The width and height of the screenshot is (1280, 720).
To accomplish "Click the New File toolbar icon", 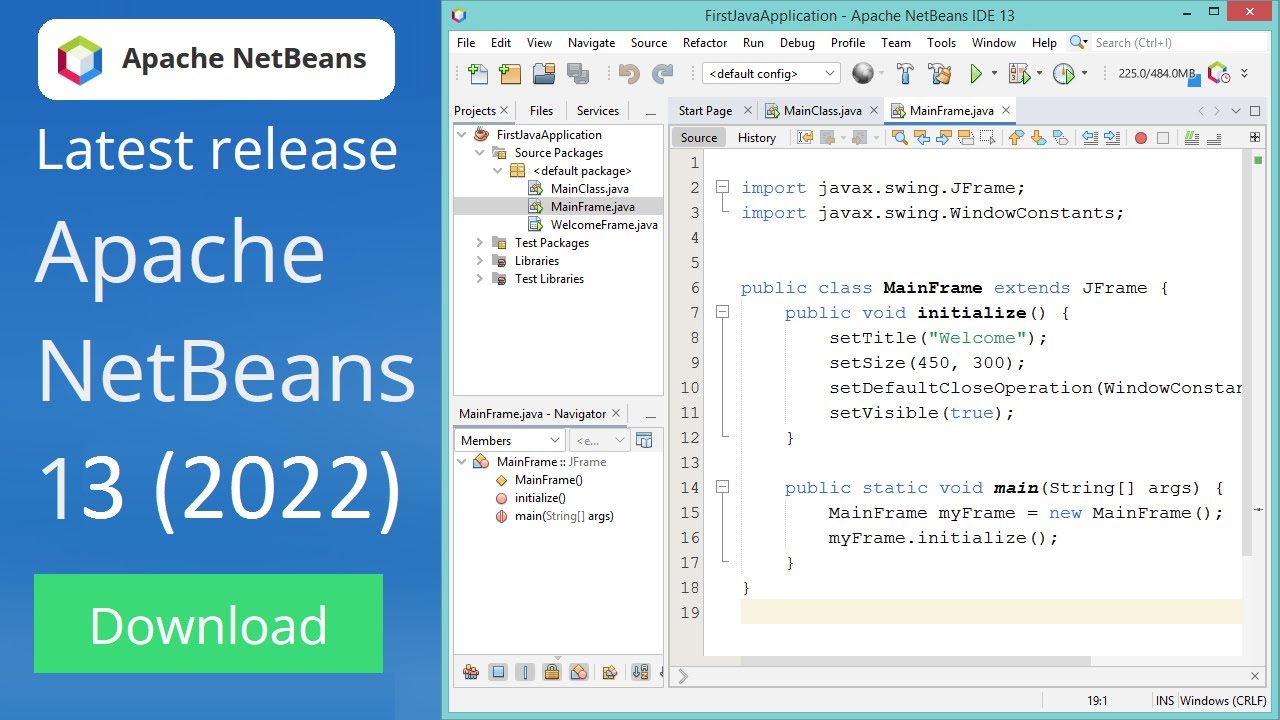I will (x=478, y=73).
